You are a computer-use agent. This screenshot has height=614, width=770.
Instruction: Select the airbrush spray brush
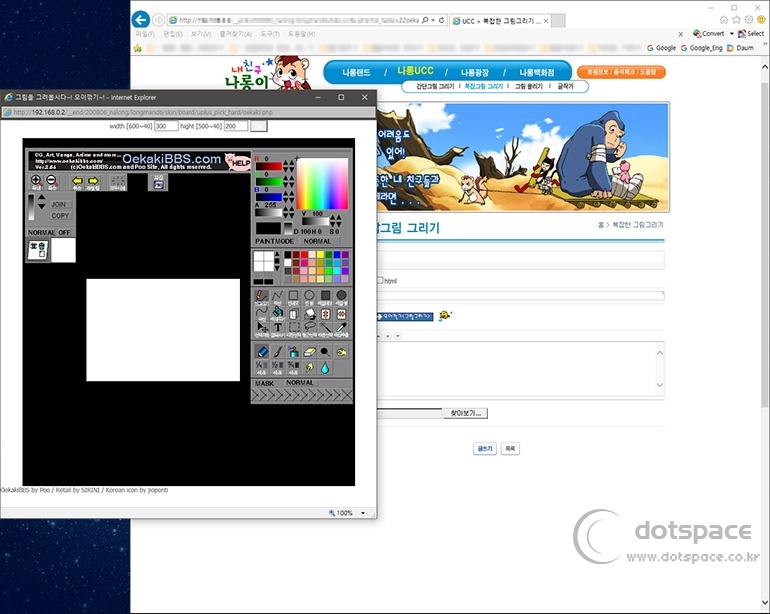click(293, 352)
